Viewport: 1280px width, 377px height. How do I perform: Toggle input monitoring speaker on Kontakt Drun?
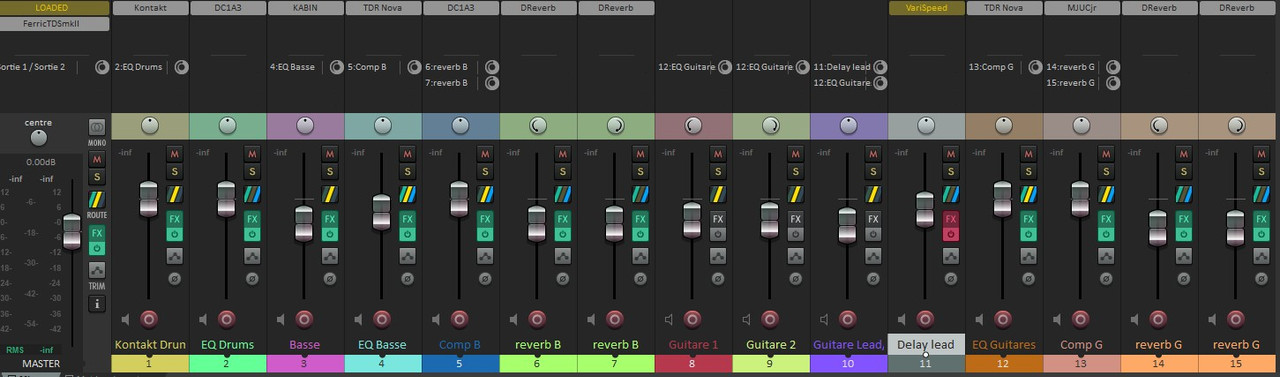(x=125, y=320)
